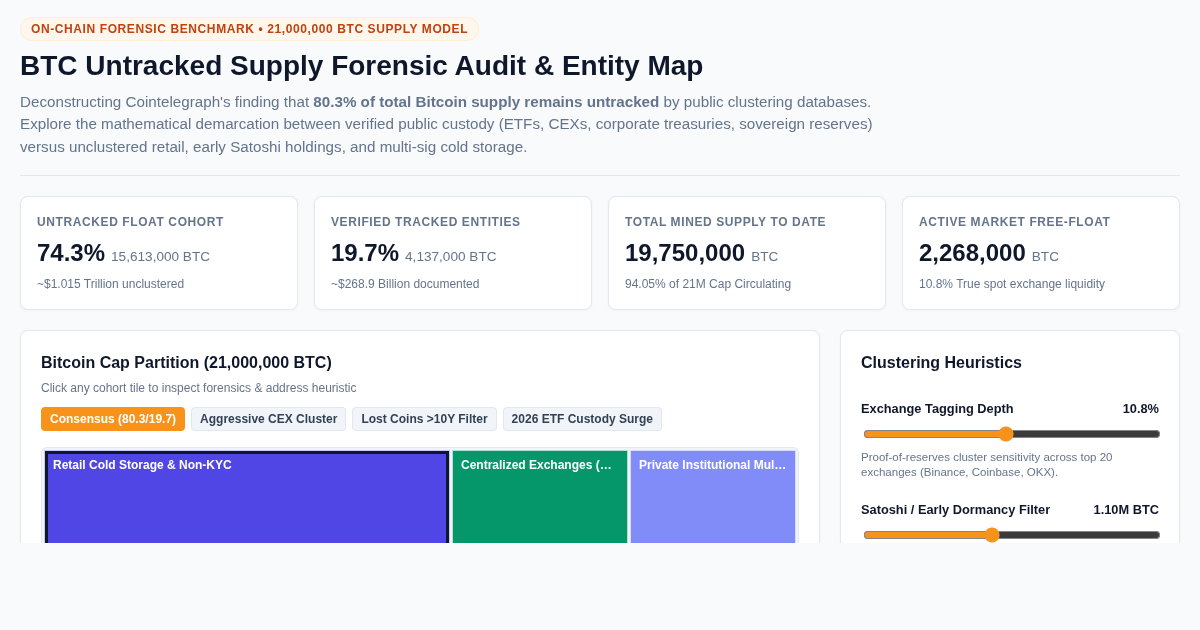Click the Centralized Exchanges treemap tile

[x=540, y=497]
